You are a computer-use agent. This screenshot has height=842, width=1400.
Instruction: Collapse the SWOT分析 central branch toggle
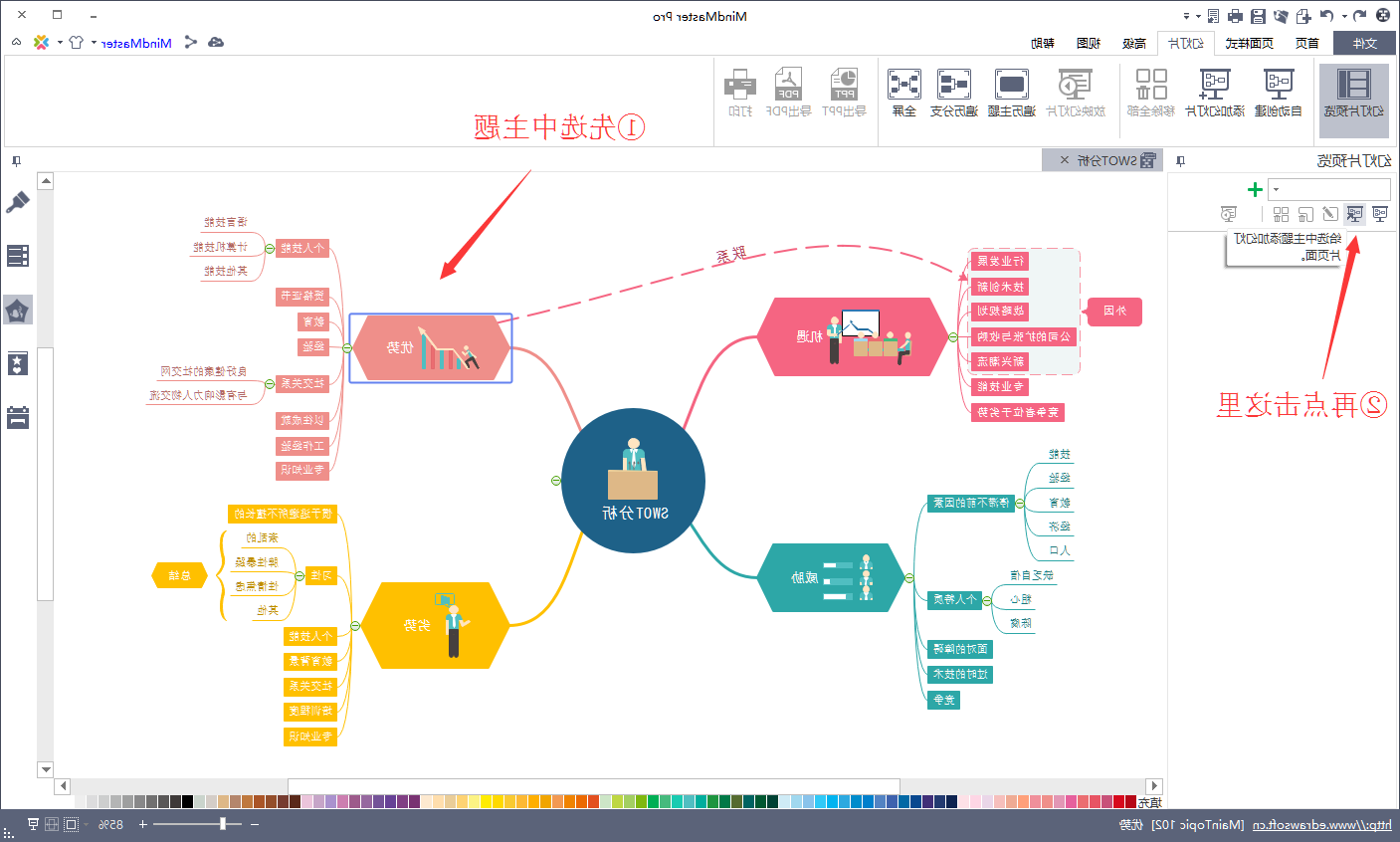click(x=556, y=481)
